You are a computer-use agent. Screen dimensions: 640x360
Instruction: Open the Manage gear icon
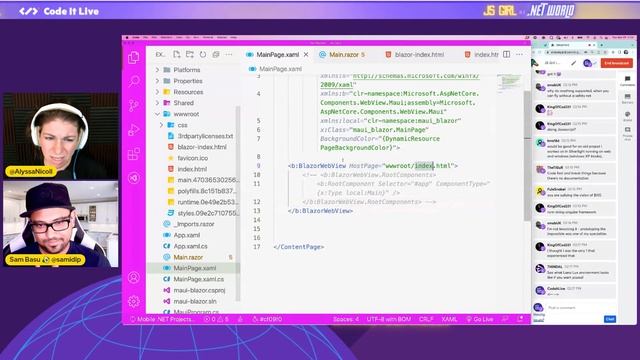[x=134, y=302]
